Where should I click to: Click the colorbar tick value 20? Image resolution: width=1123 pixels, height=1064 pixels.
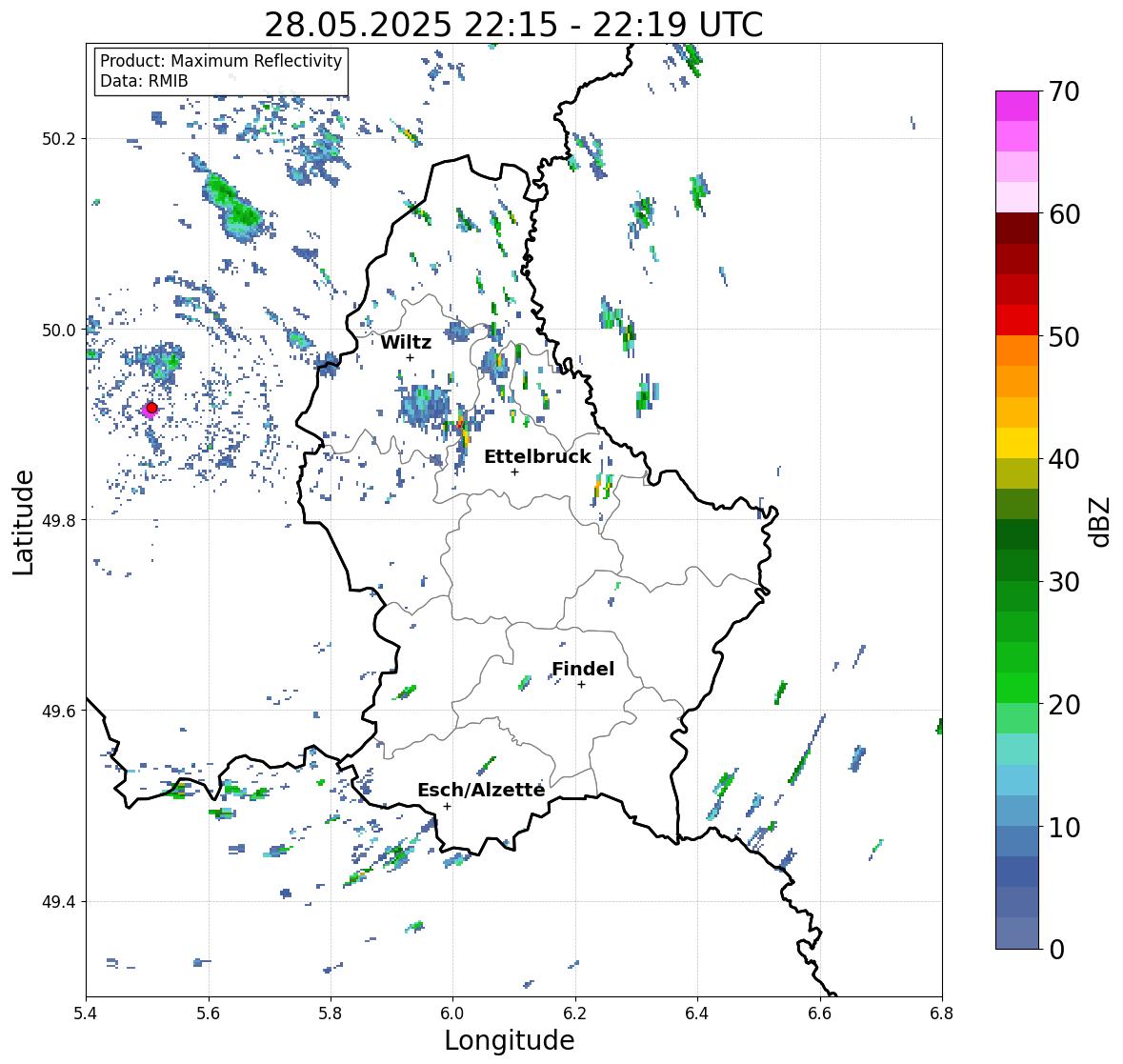click(x=1064, y=705)
